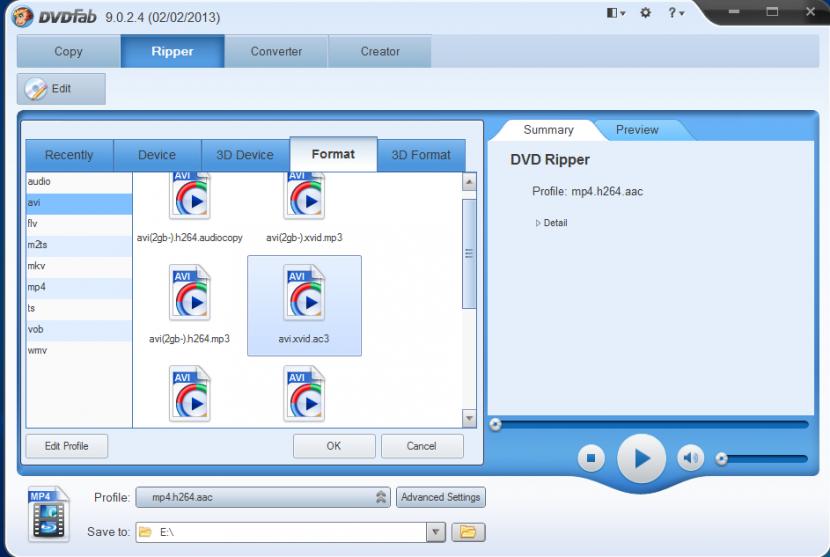Open the Device profile tab
Image resolution: width=830 pixels, height=557 pixels.
coord(157,155)
